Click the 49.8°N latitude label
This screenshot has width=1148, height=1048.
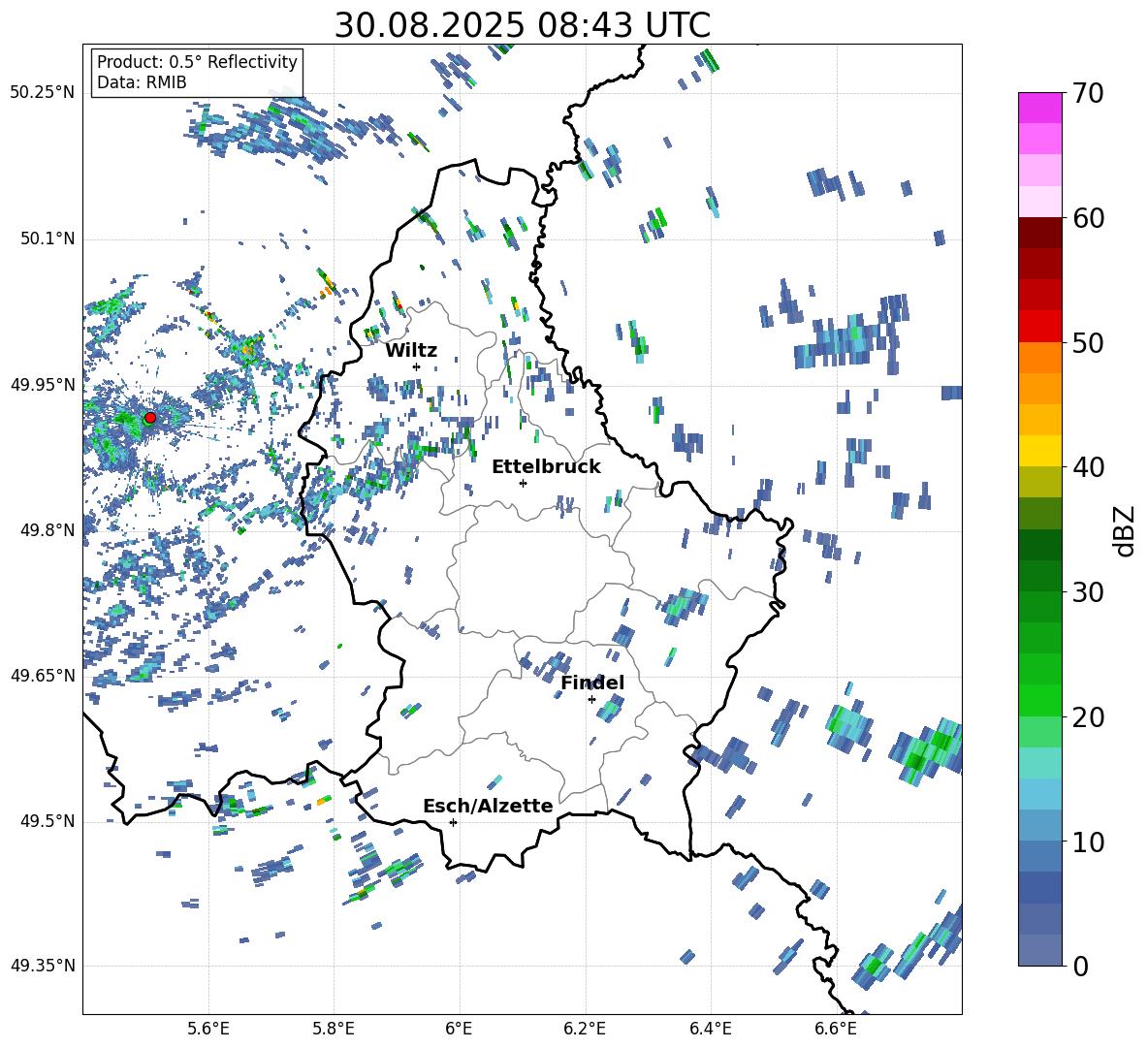click(x=47, y=530)
